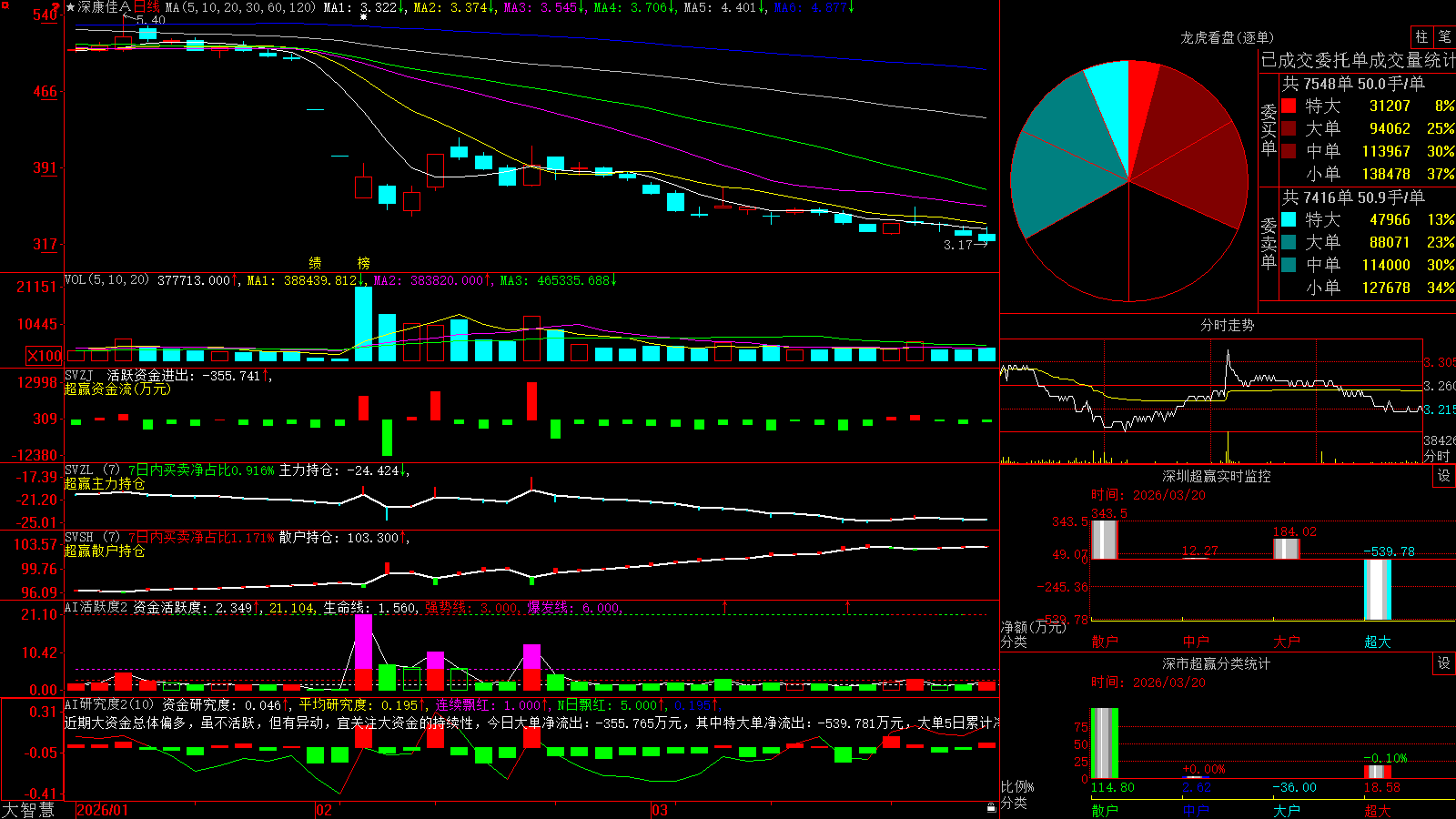This screenshot has height=819, width=1456.
Task: Click the tallest magenta bar in AI活跃度
Action: point(363,642)
